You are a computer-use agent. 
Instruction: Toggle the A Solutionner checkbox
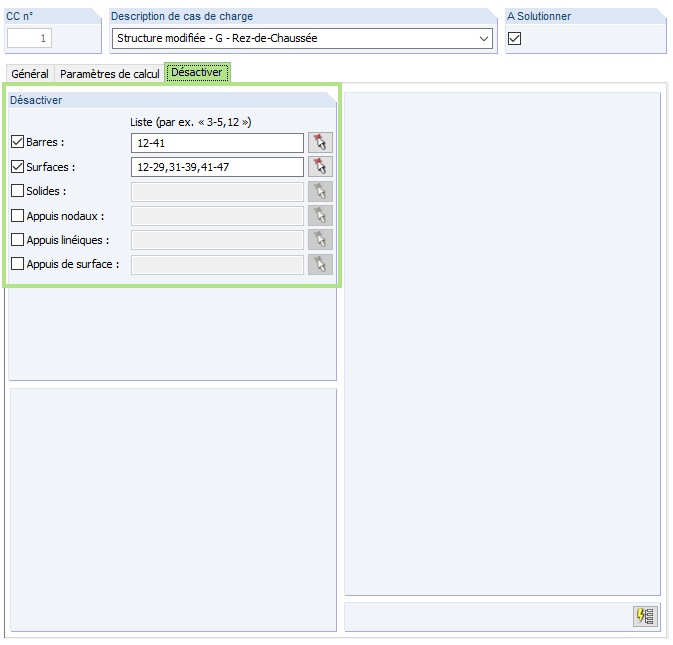point(514,39)
